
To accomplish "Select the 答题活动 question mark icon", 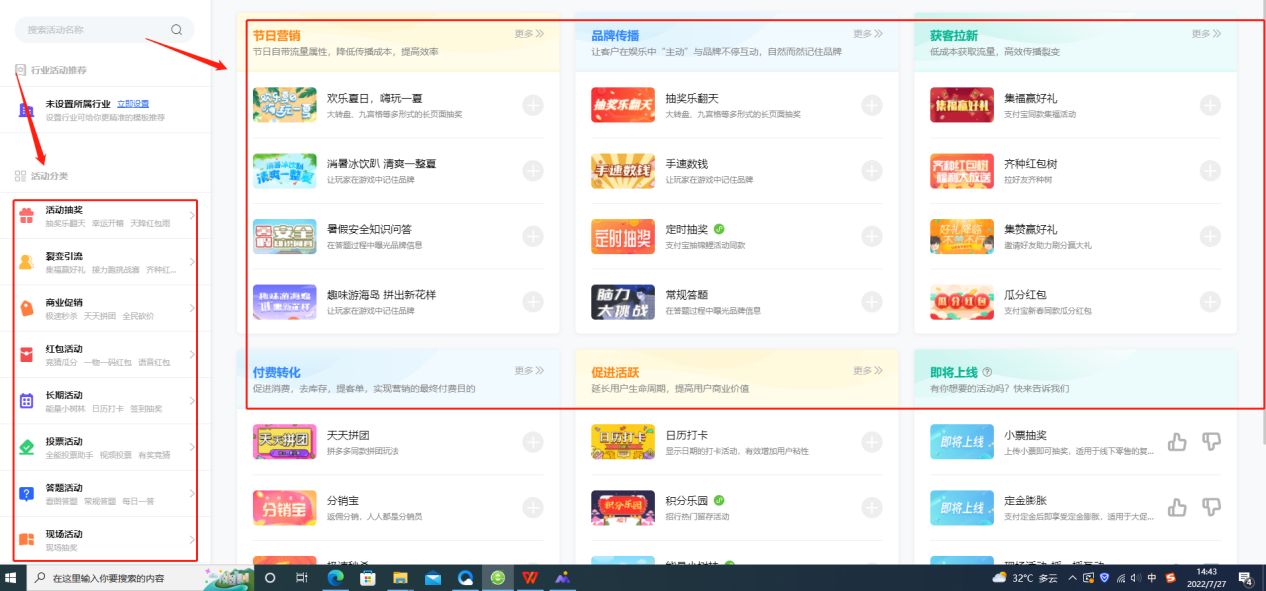I will (x=25, y=491).
